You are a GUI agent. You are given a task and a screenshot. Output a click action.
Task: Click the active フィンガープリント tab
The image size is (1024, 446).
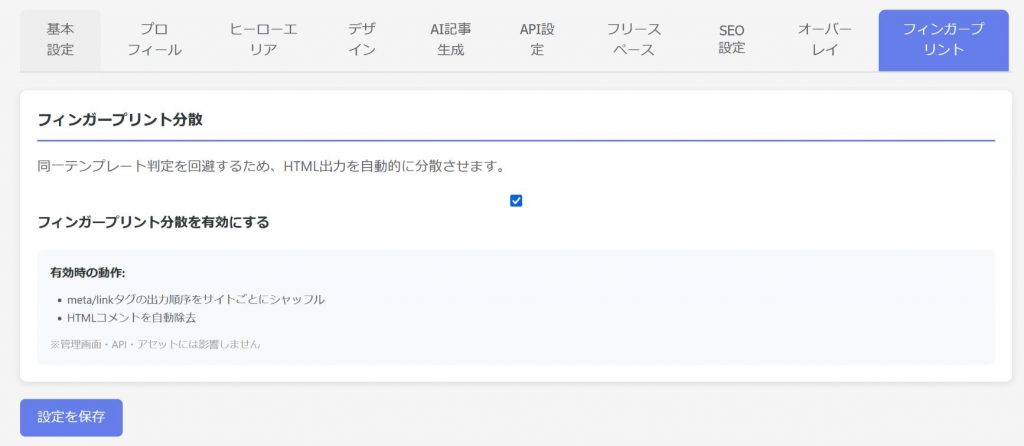pos(943,40)
